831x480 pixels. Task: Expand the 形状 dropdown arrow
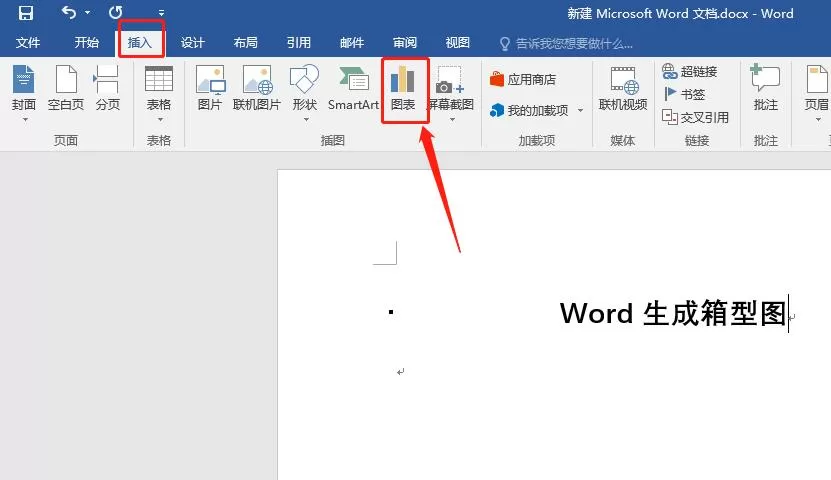(306, 120)
